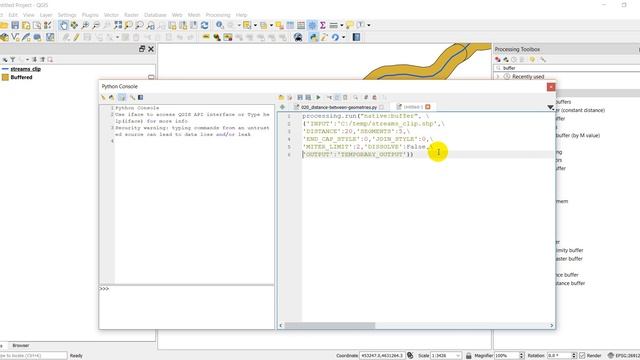640x360 pixels.
Task: Filter legend icon in Layers panel
Action: [x=13, y=60]
